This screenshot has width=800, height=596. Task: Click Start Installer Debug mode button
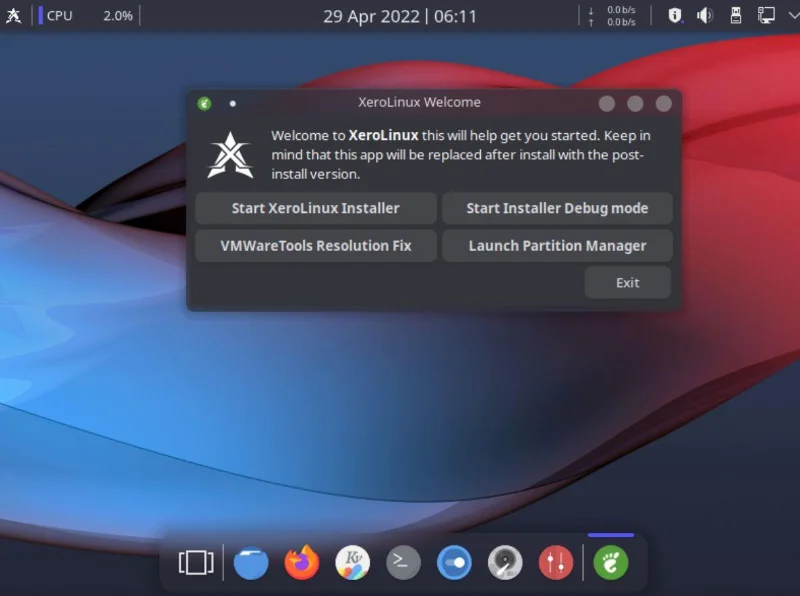[x=557, y=208]
